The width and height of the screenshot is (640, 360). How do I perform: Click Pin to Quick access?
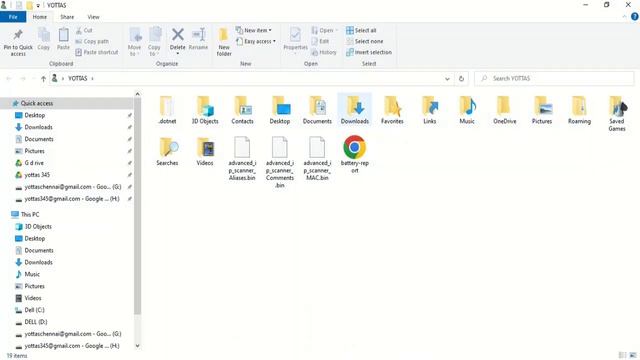click(x=18, y=42)
